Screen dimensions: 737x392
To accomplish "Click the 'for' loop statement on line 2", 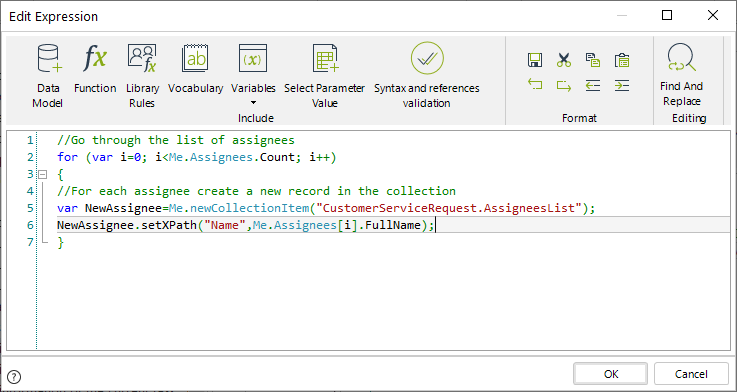I will tap(196, 157).
